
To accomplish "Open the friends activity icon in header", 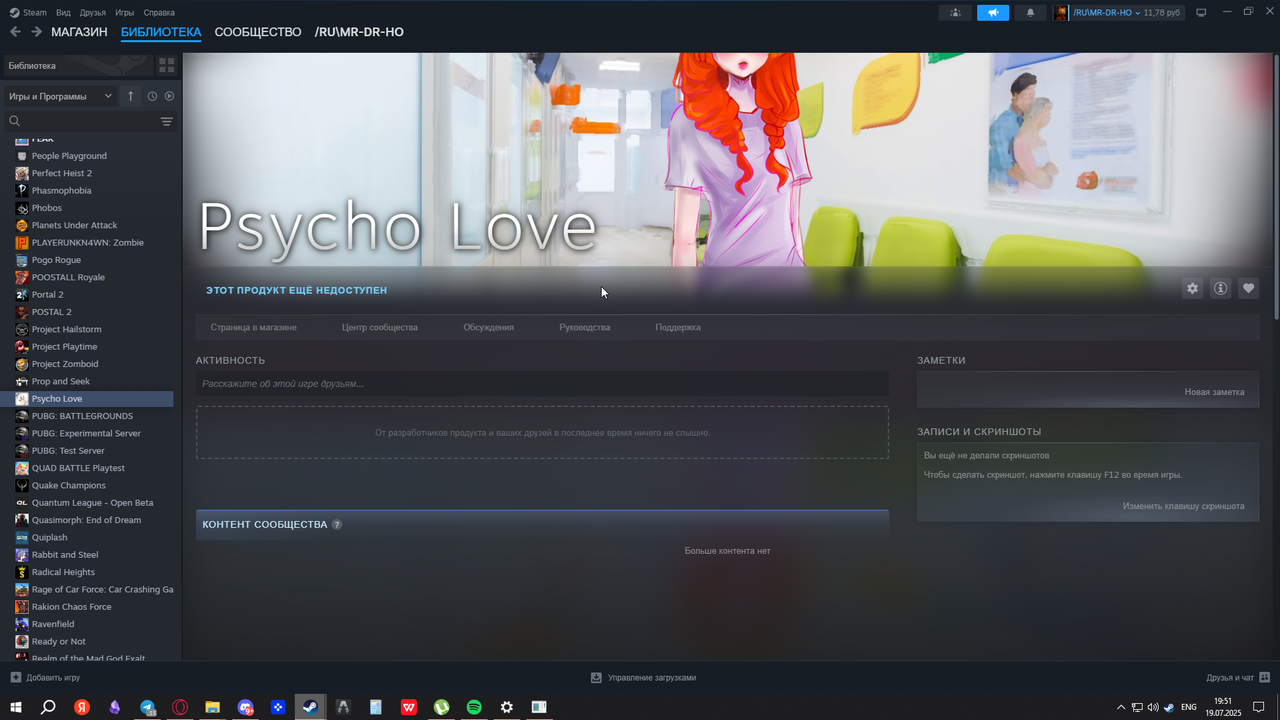I will click(955, 13).
